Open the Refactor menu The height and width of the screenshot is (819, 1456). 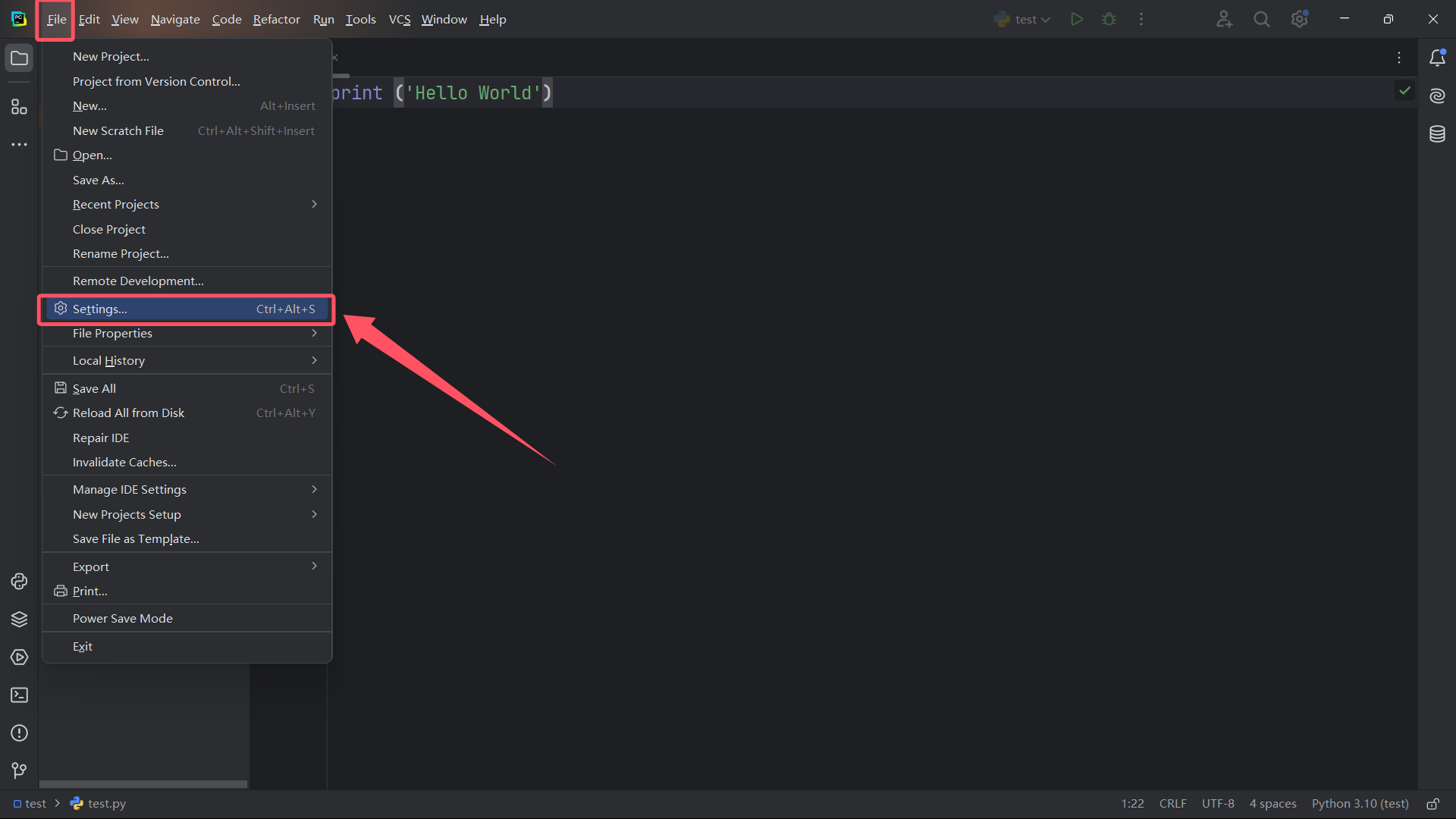(x=276, y=20)
